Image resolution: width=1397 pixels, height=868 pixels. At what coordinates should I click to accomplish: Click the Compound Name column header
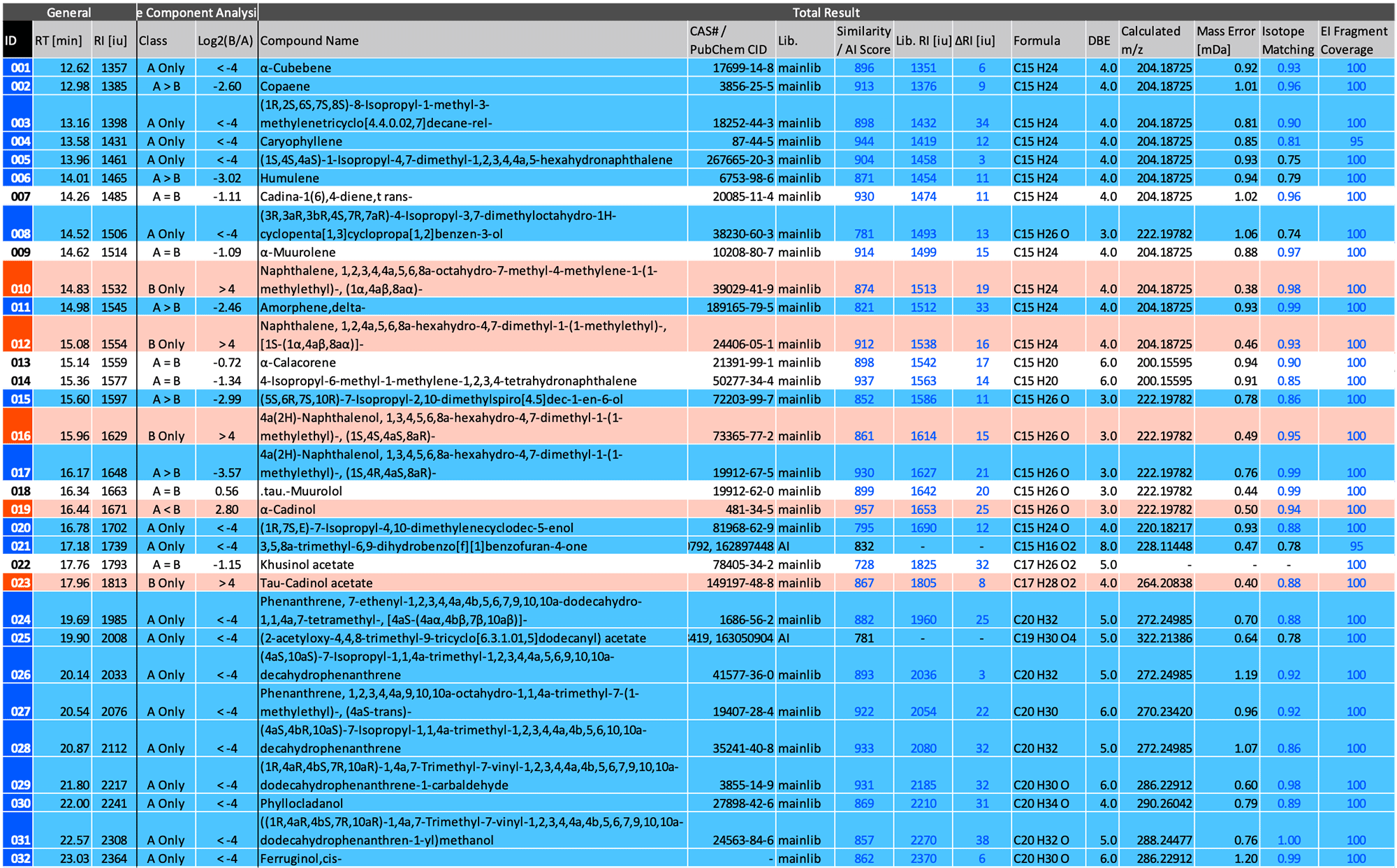(309, 41)
